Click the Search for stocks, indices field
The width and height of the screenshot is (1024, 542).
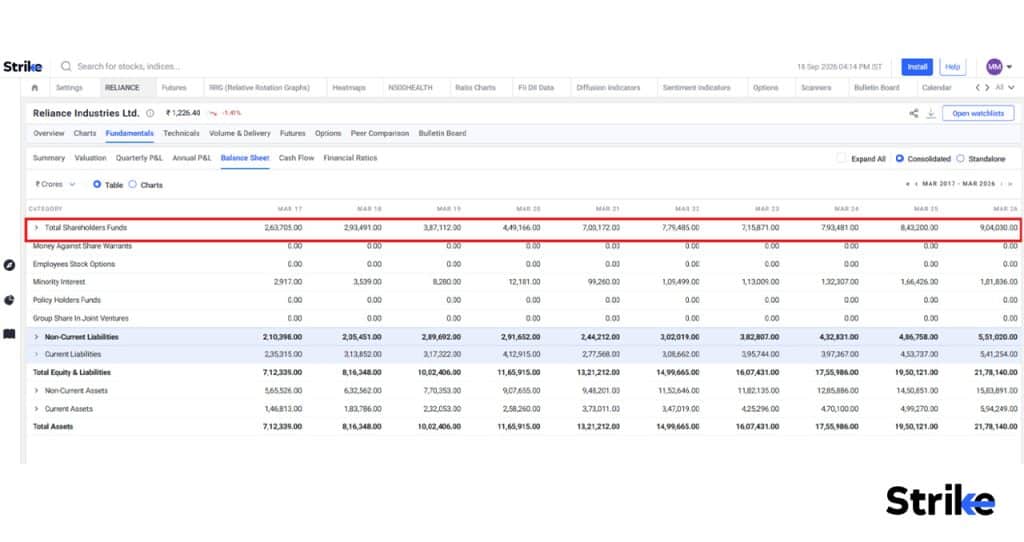[x=128, y=67]
